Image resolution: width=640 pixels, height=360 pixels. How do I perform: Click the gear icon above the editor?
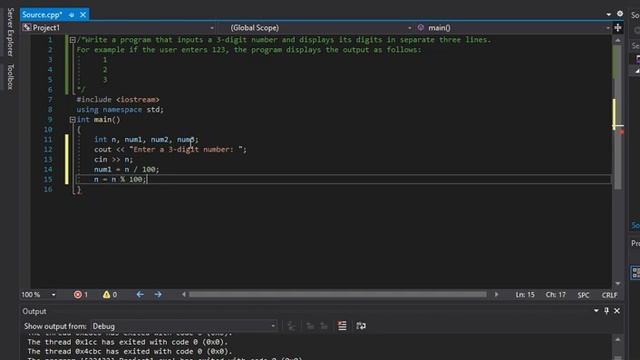tap(620, 14)
